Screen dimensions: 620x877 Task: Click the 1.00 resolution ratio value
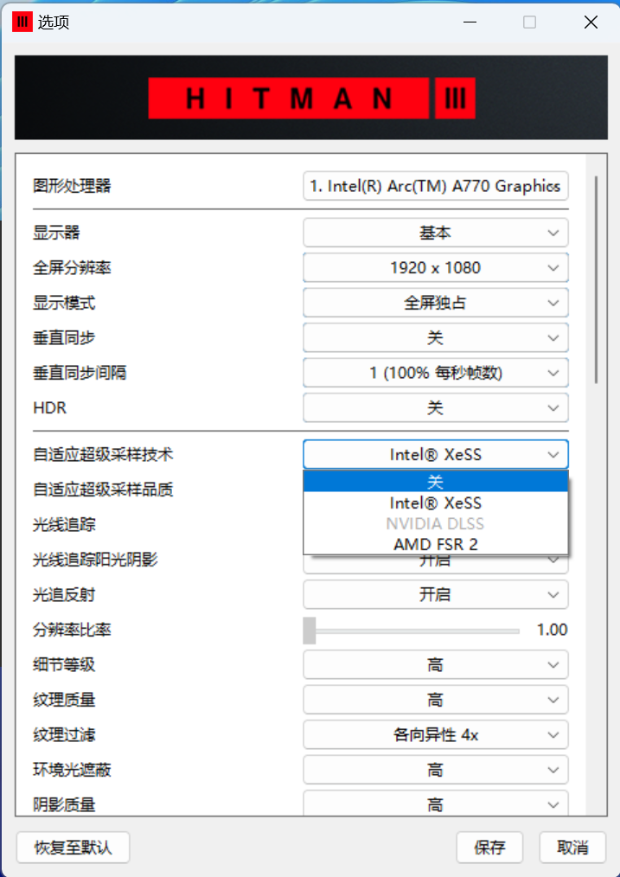point(552,630)
